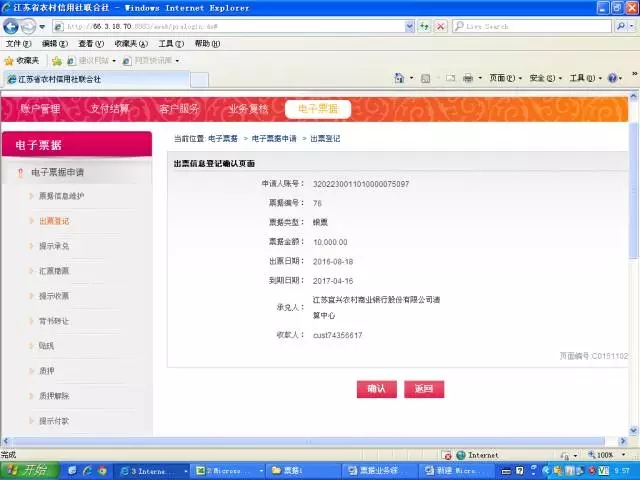The height and width of the screenshot is (480, 640).
Task: Open the 建议网站 link
Action: (x=91, y=61)
